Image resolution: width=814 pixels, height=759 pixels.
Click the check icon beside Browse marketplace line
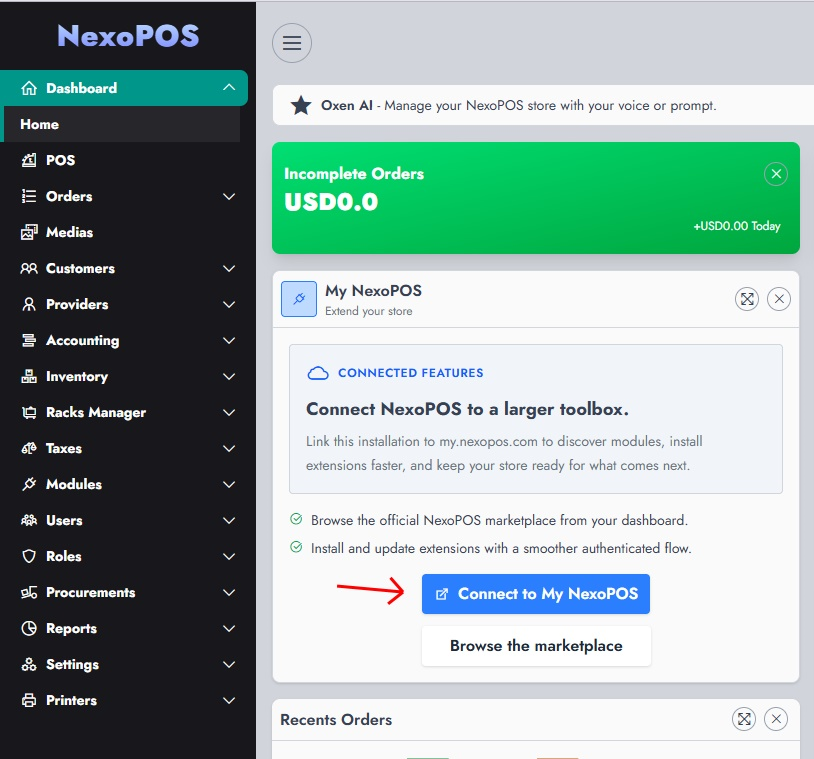(296, 519)
